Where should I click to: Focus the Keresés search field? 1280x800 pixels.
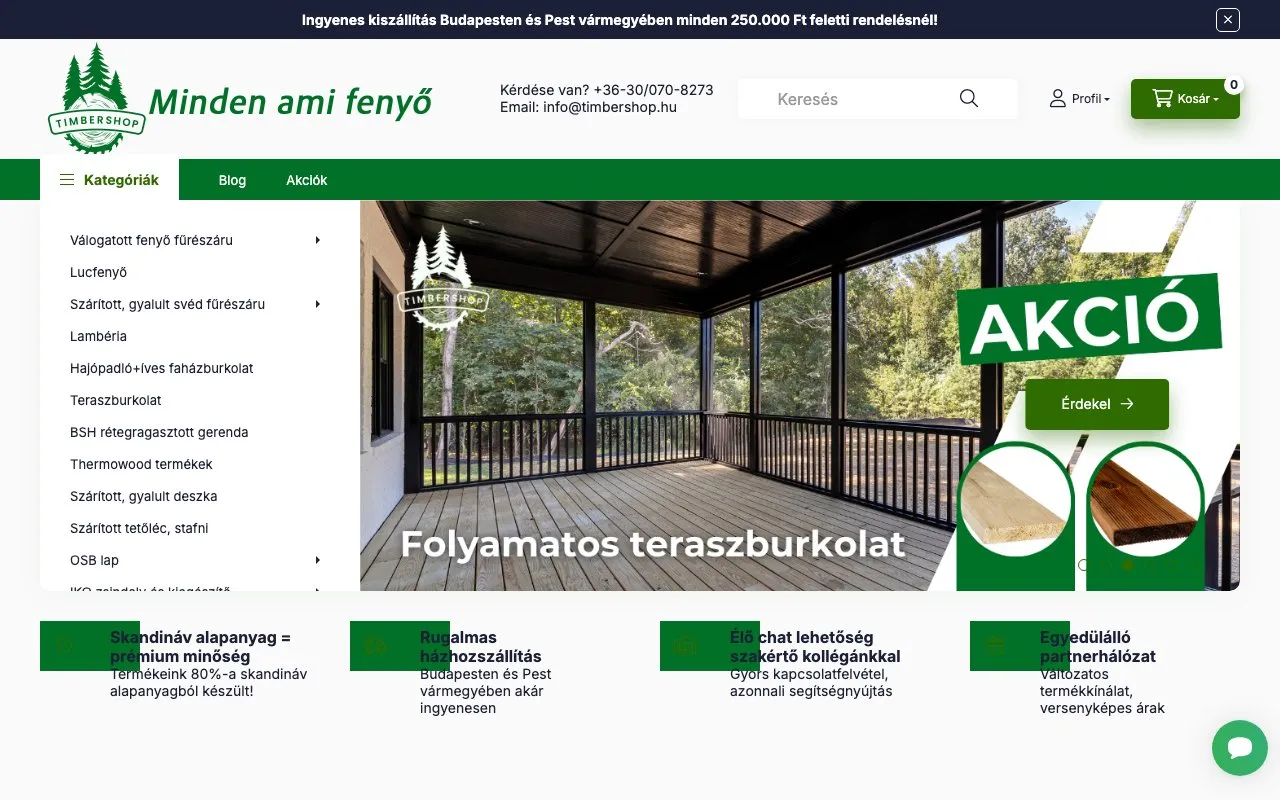click(860, 99)
